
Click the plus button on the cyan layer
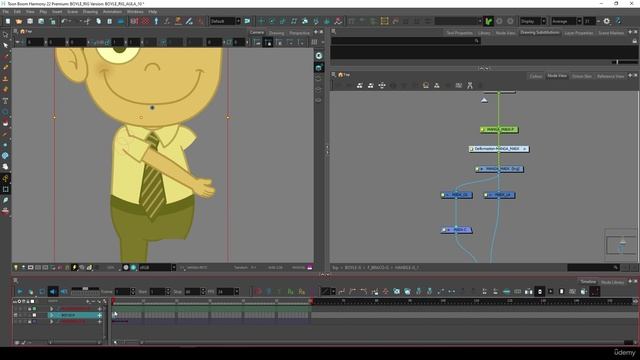click(99, 316)
